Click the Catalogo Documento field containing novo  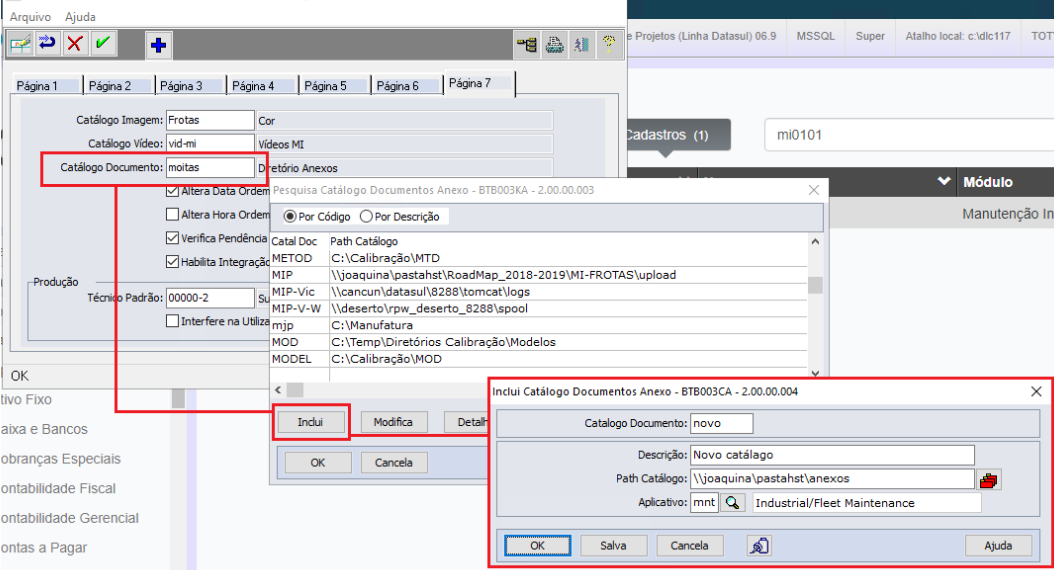coord(721,423)
